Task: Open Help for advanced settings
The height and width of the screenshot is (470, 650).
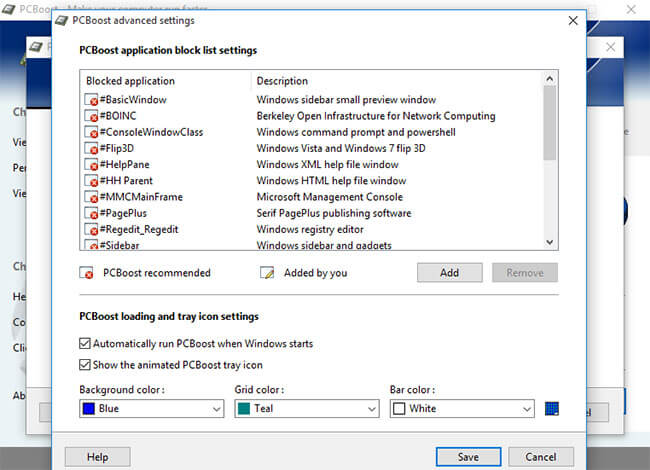Action: pos(97,457)
